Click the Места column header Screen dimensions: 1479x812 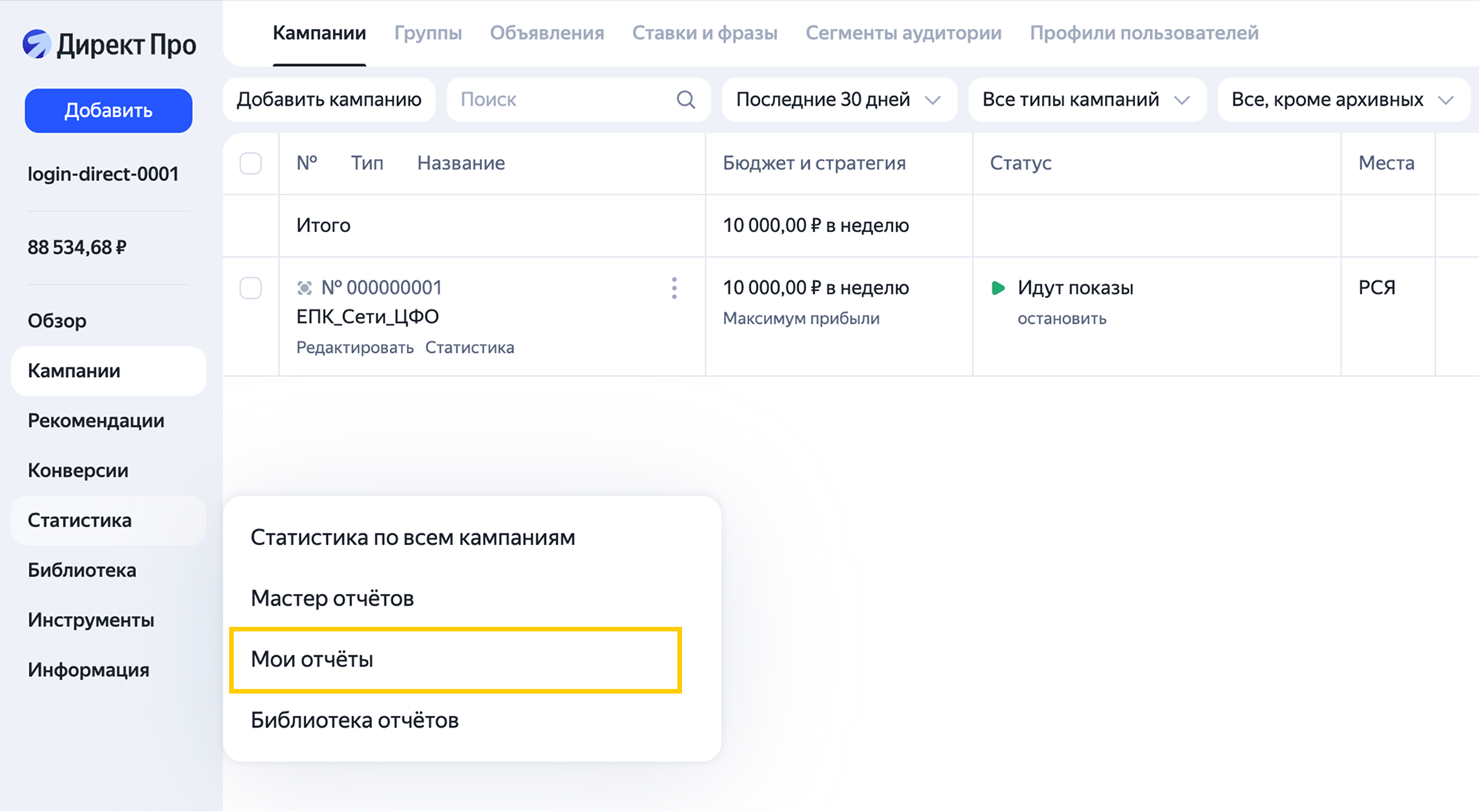[x=1387, y=163]
